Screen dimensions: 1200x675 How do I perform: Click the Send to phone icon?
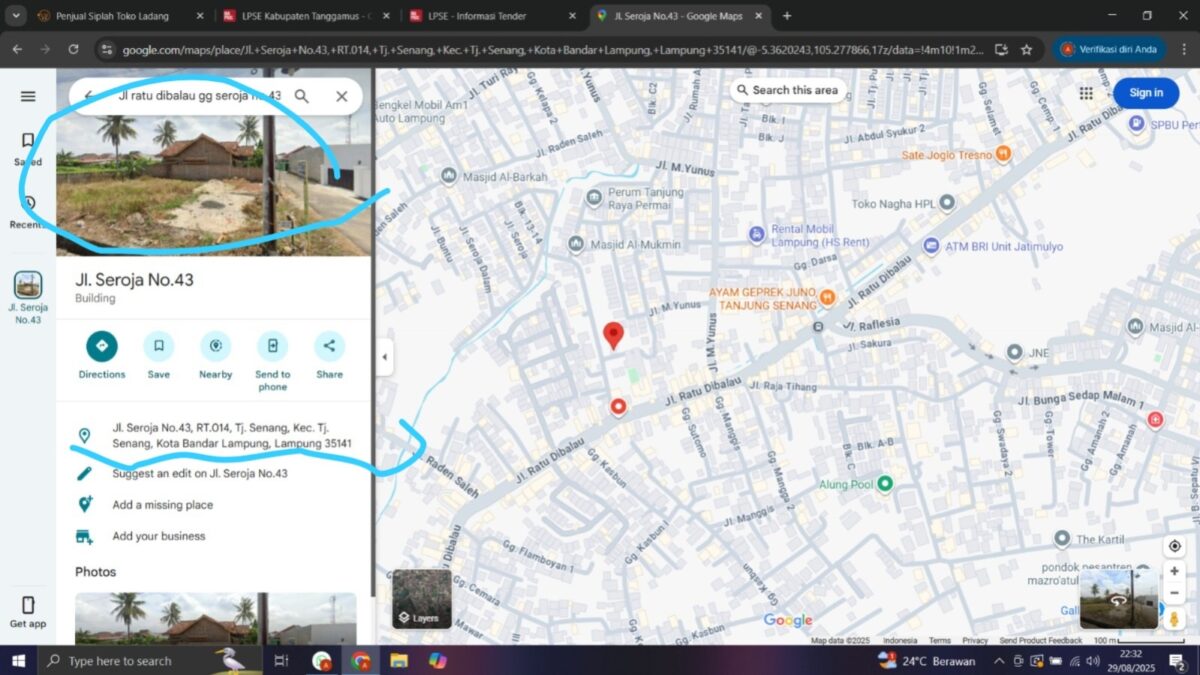point(272,347)
